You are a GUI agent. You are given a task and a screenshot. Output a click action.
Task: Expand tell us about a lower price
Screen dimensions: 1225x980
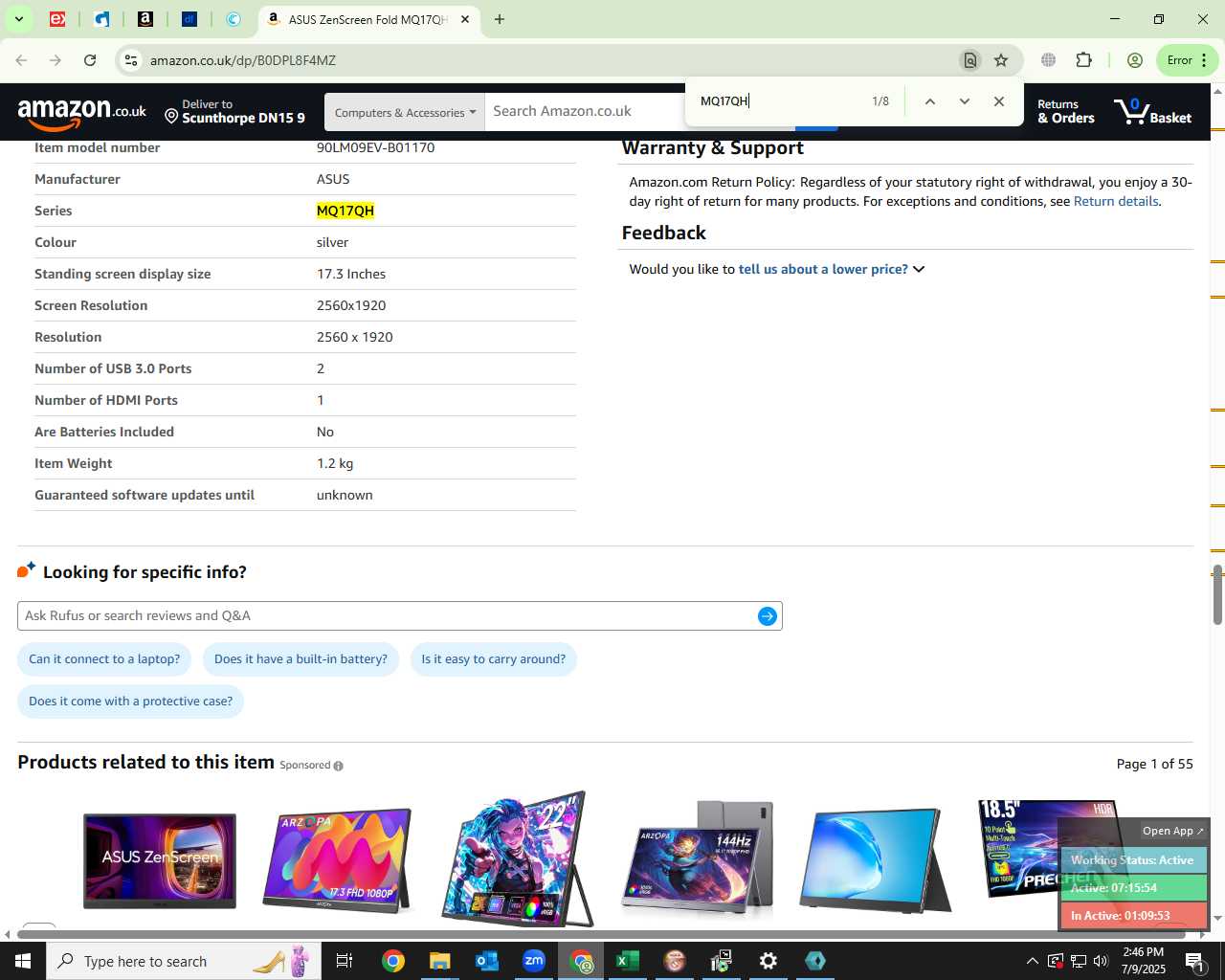click(831, 270)
